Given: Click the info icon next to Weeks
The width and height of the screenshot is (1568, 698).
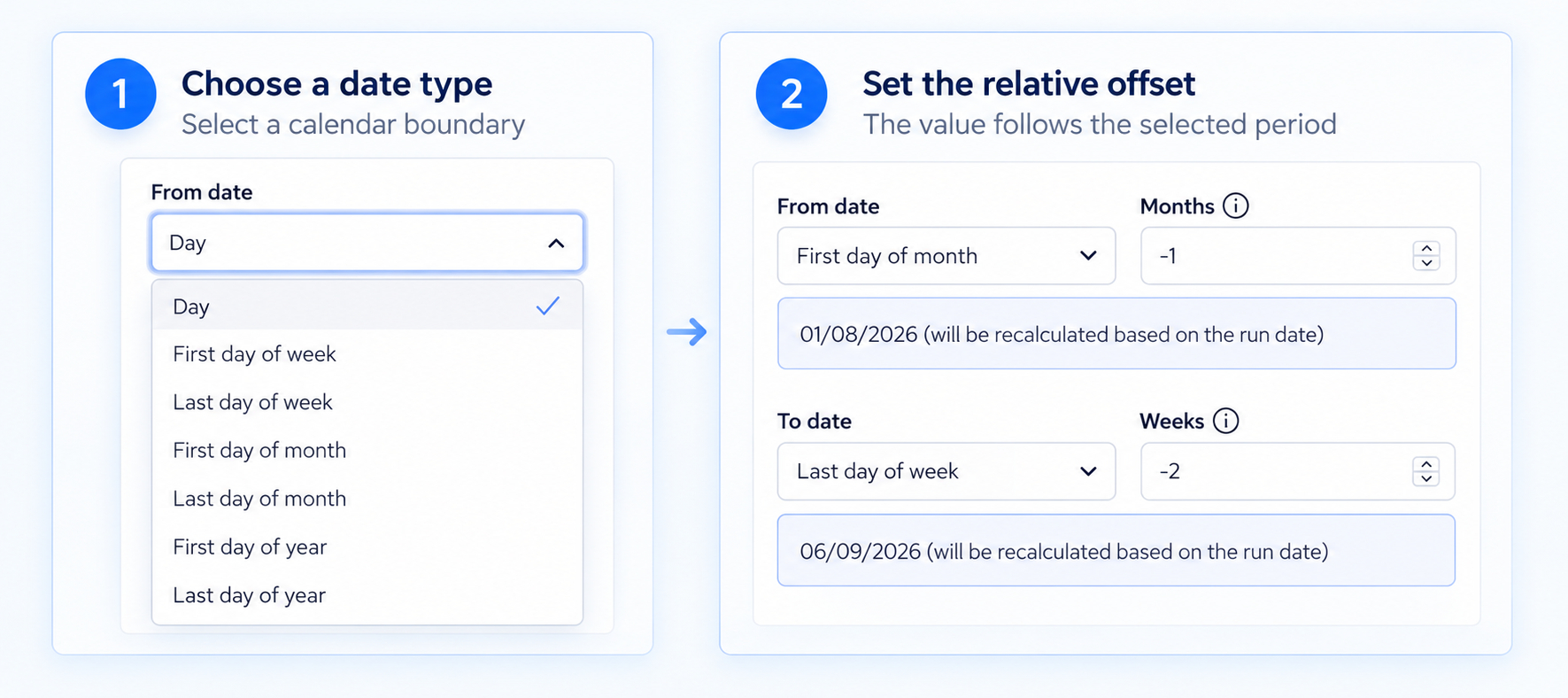Looking at the screenshot, I should coord(1225,421).
